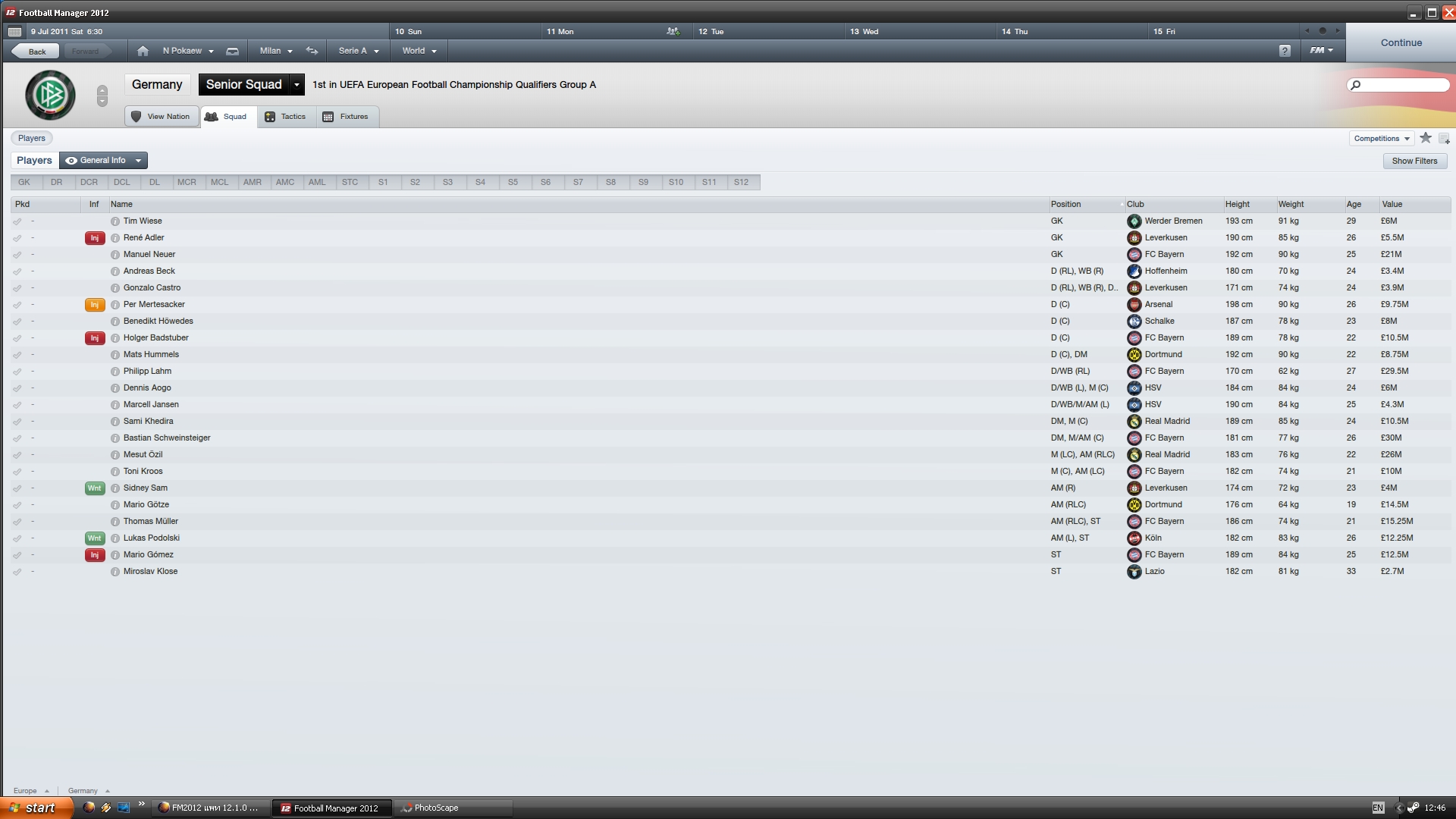Click Lukas Podolski's Wnt status badge
This screenshot has height=819, width=1456.
coord(94,538)
